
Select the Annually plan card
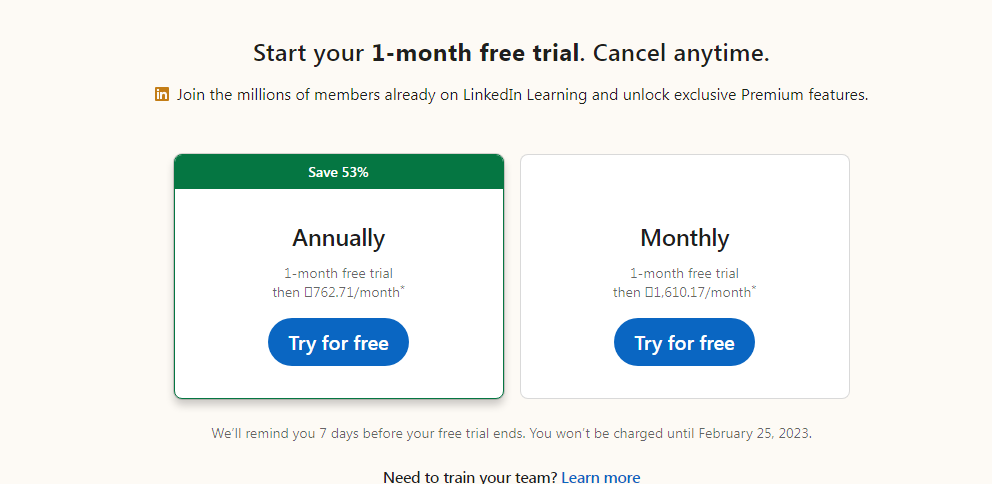[339, 276]
